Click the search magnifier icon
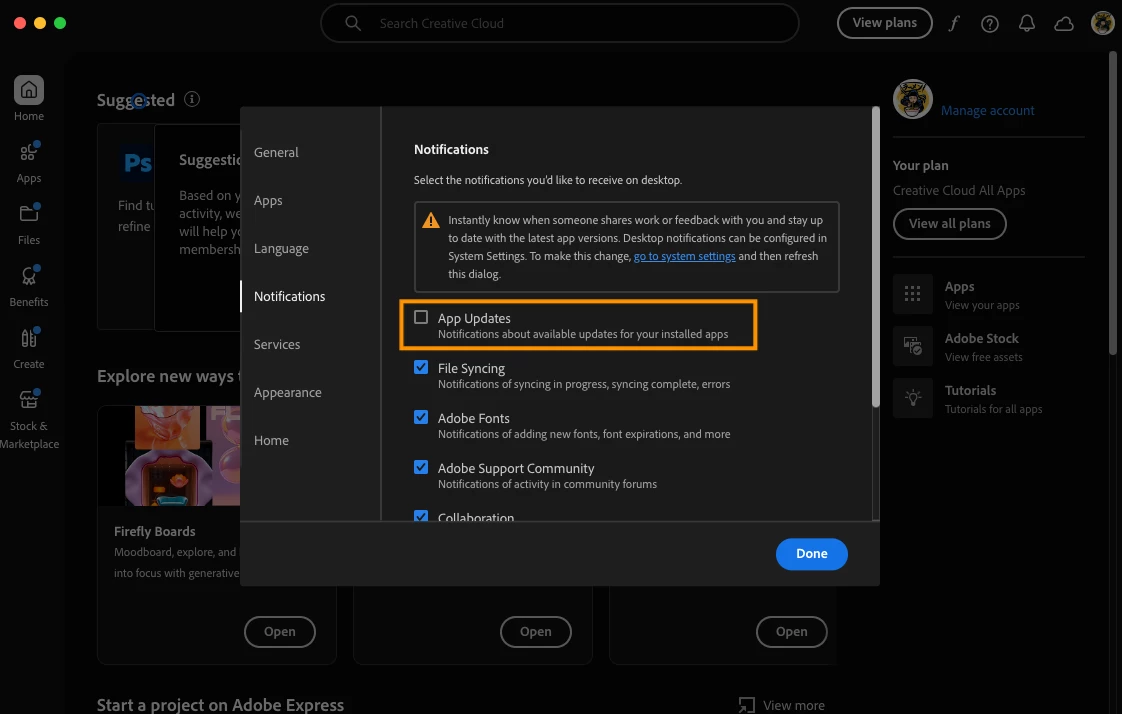1122x714 pixels. pos(353,23)
